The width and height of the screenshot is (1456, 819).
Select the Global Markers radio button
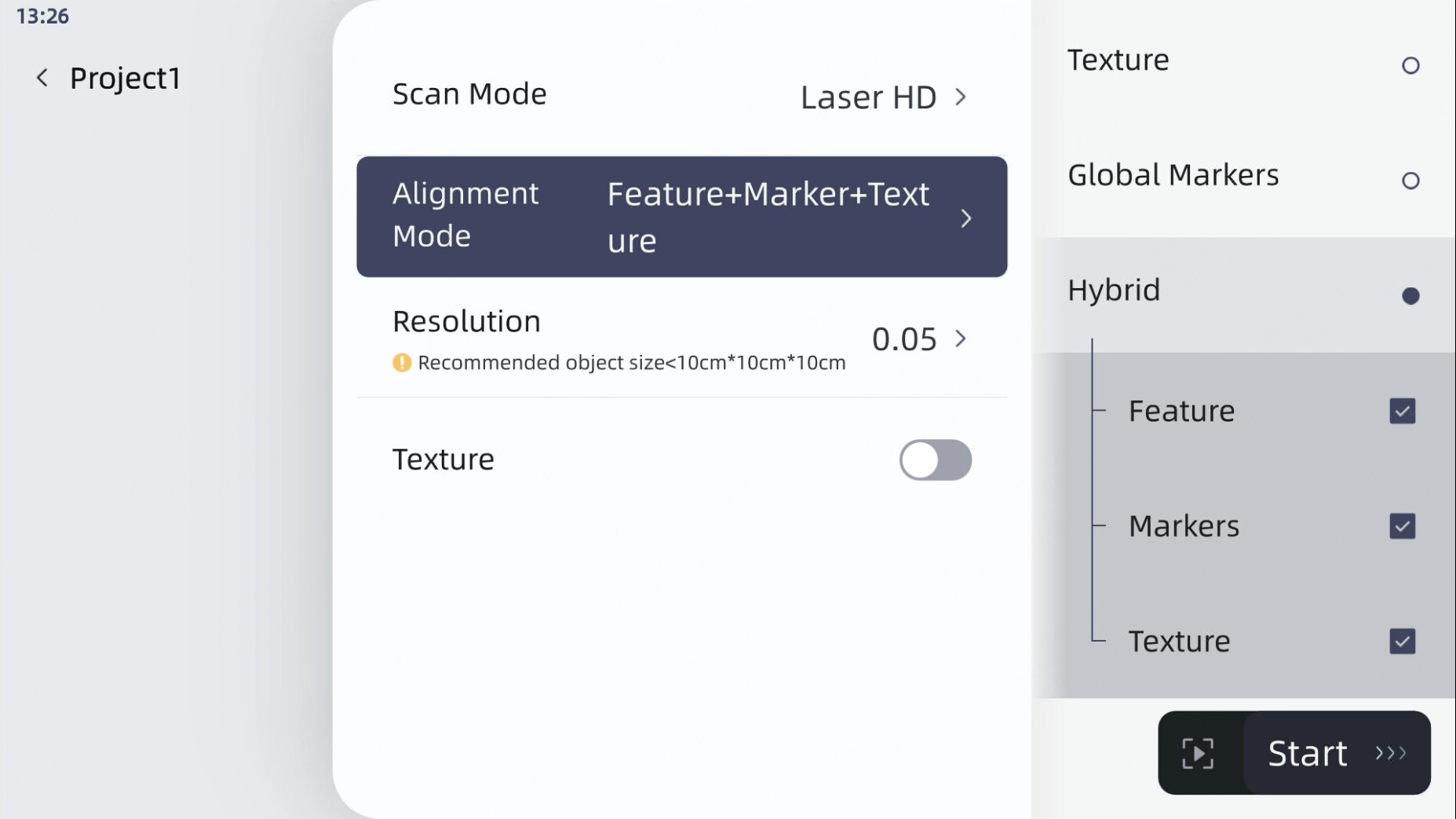point(1410,181)
